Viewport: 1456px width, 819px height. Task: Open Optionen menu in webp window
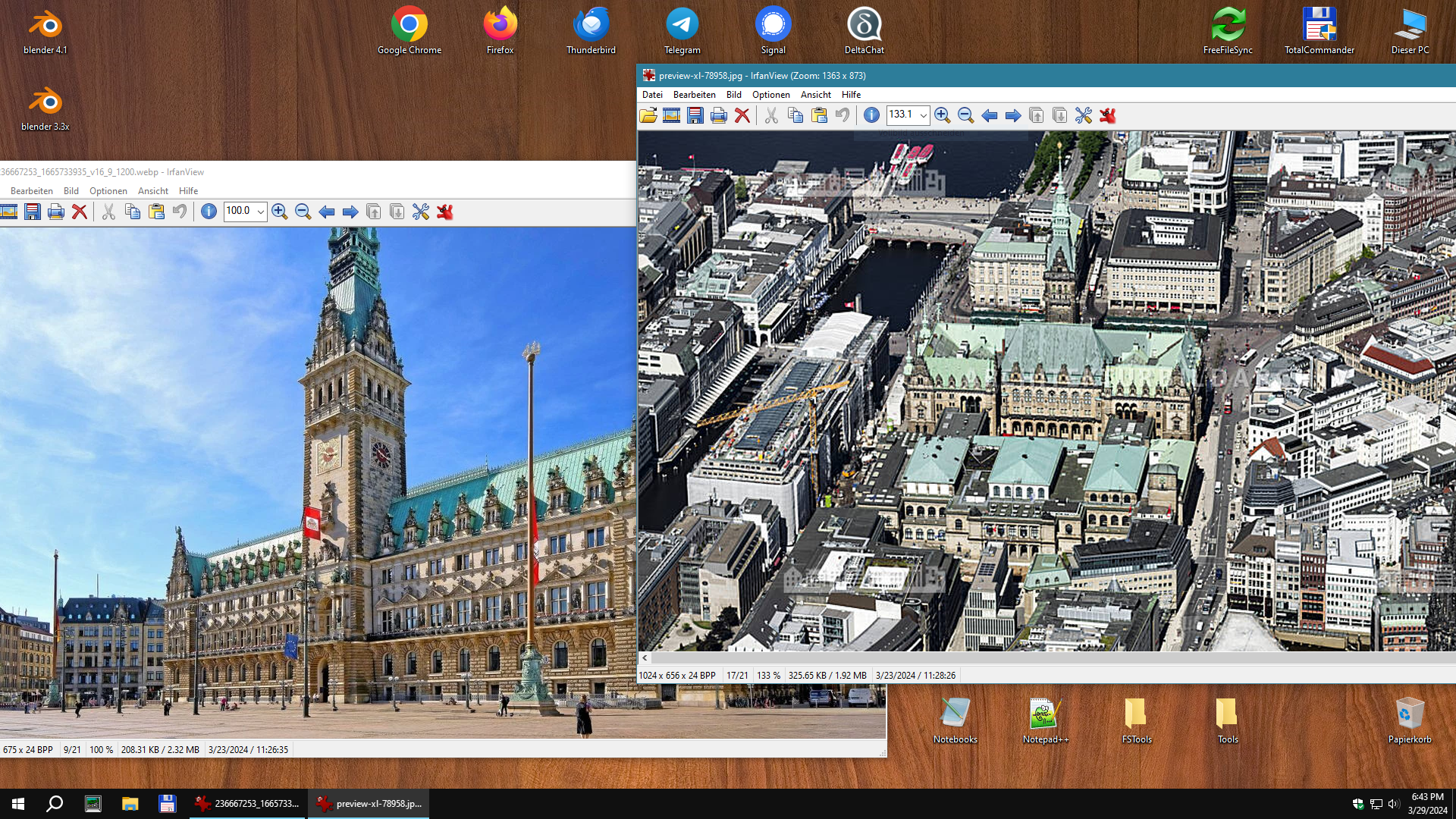click(108, 191)
